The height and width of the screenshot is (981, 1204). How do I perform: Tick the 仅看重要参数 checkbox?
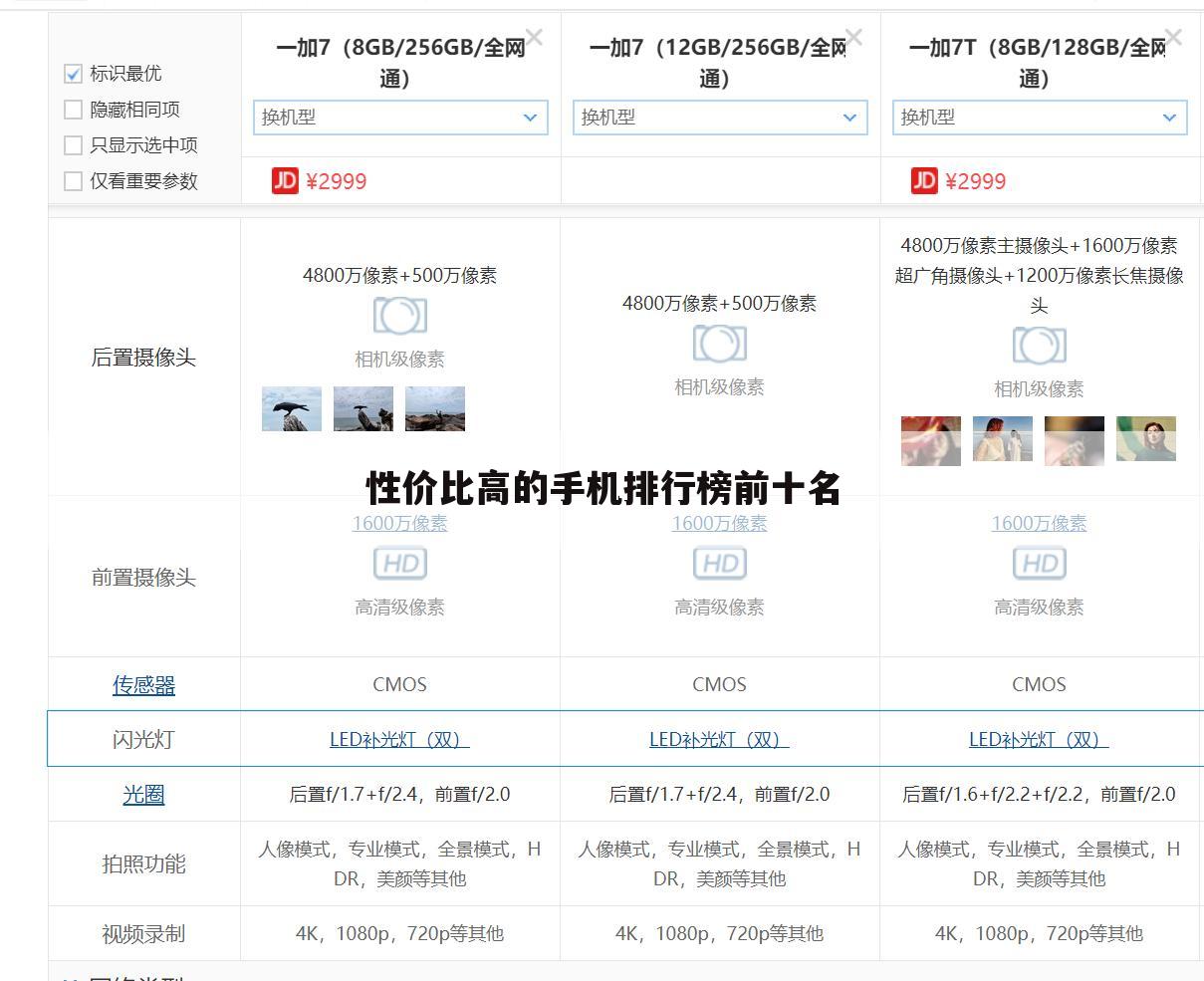pyautogui.click(x=73, y=181)
